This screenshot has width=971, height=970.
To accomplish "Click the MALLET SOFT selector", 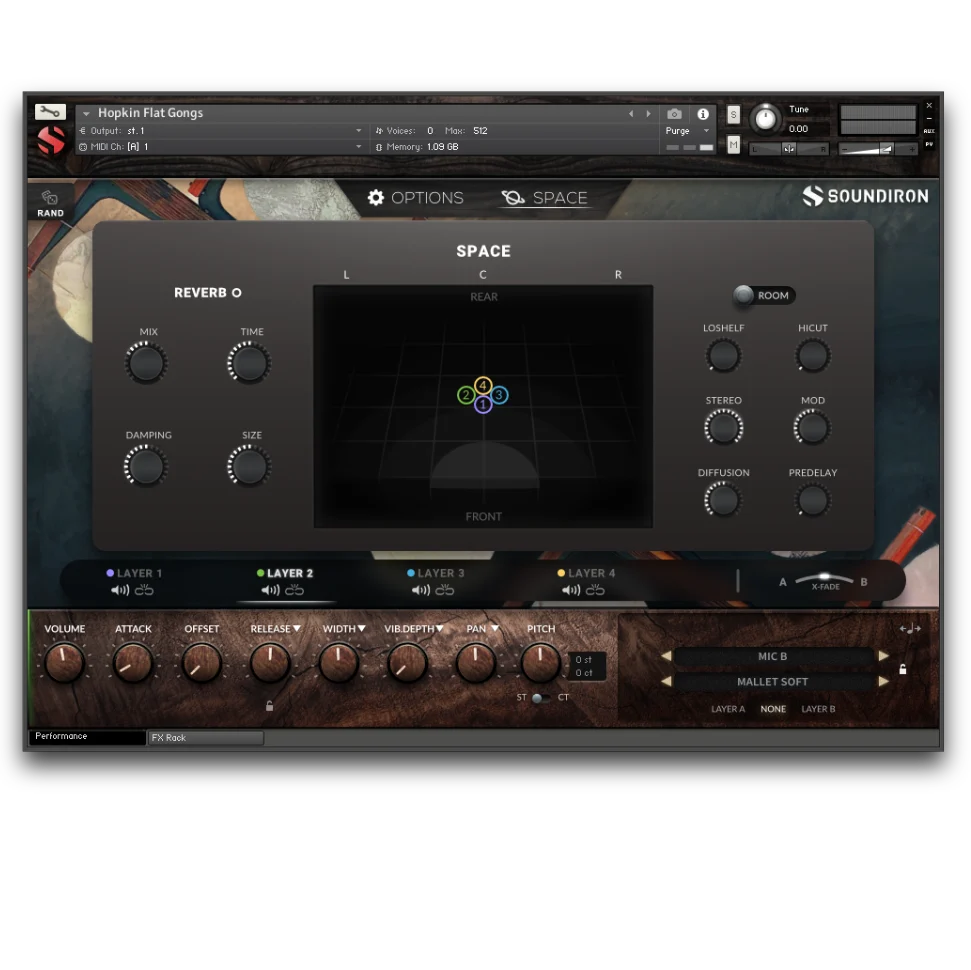I will 773,681.
